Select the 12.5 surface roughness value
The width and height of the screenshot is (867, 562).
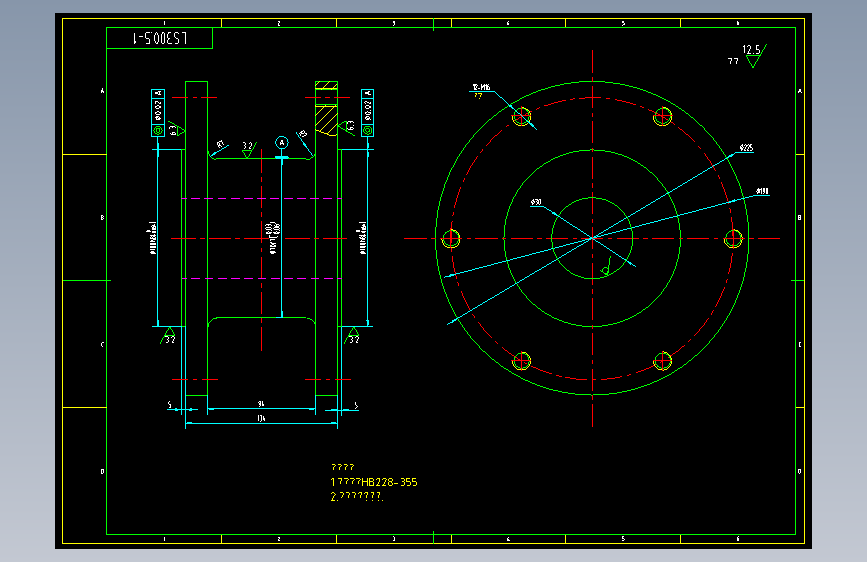point(751,50)
